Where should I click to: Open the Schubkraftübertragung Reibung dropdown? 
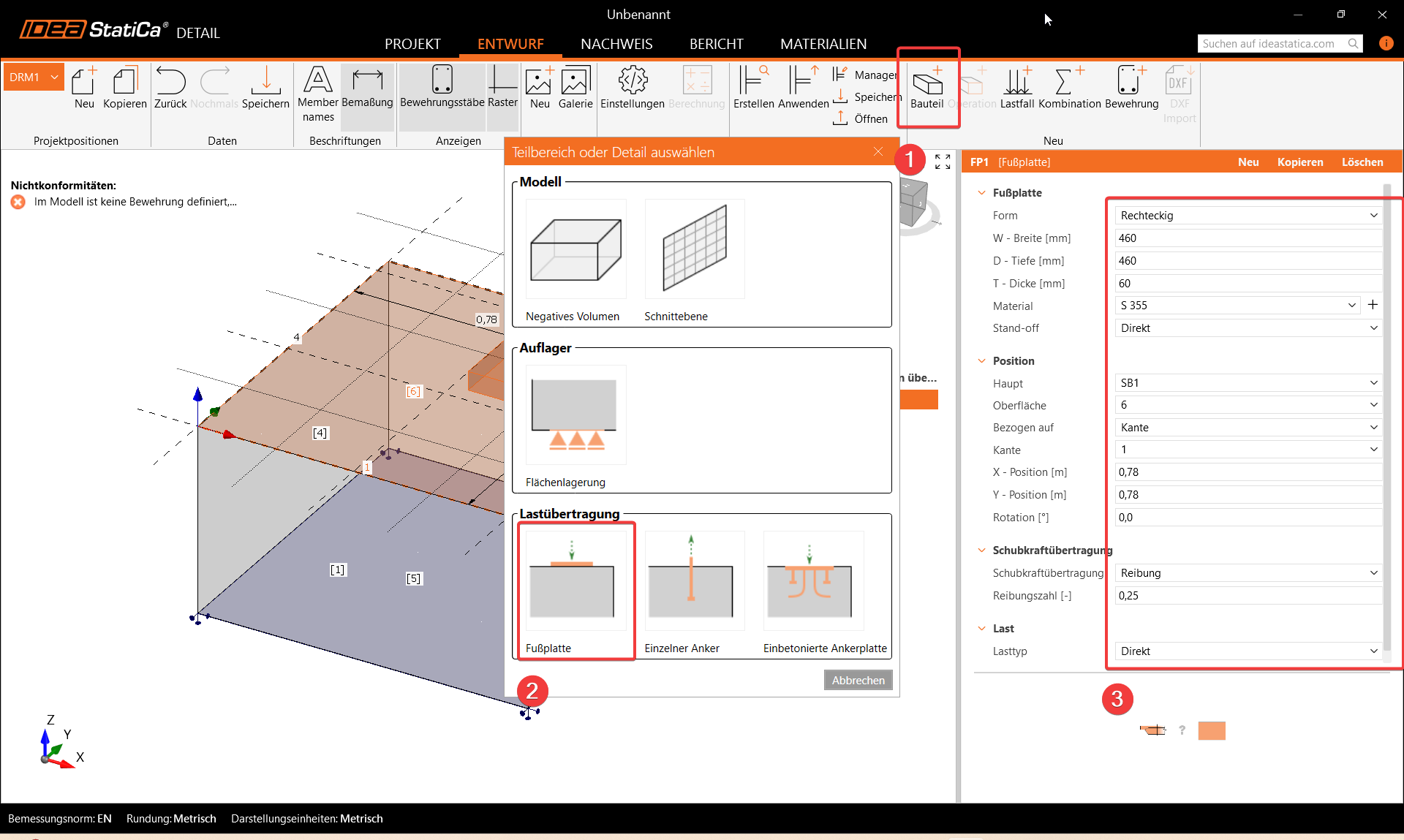click(1248, 572)
